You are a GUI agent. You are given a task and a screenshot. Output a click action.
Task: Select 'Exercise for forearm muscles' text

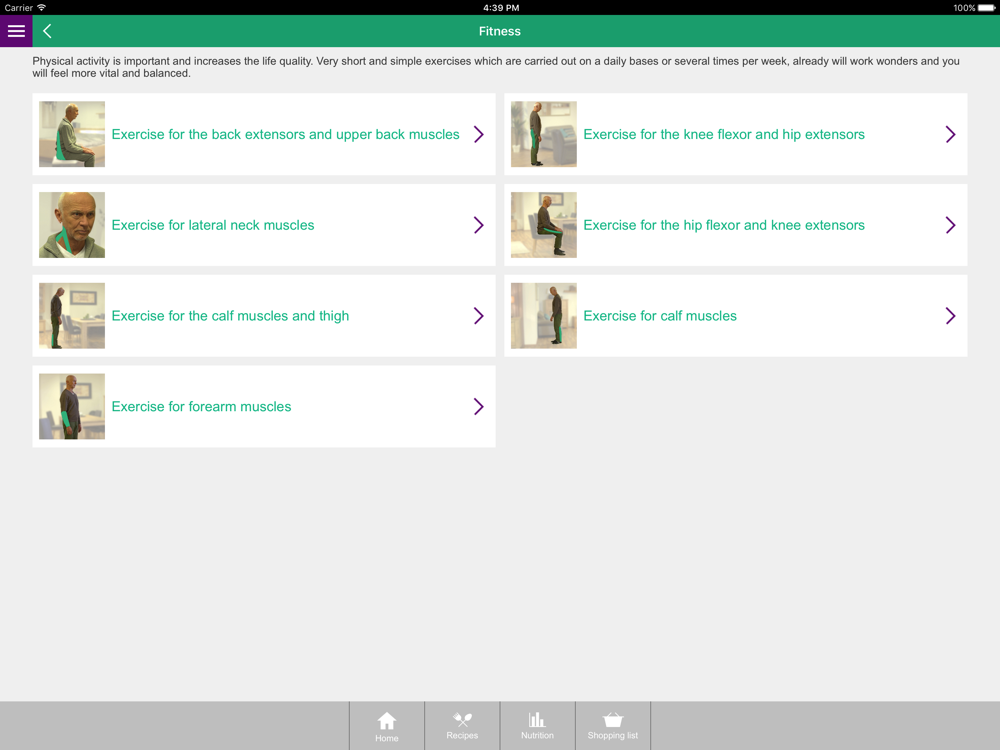pos(202,406)
